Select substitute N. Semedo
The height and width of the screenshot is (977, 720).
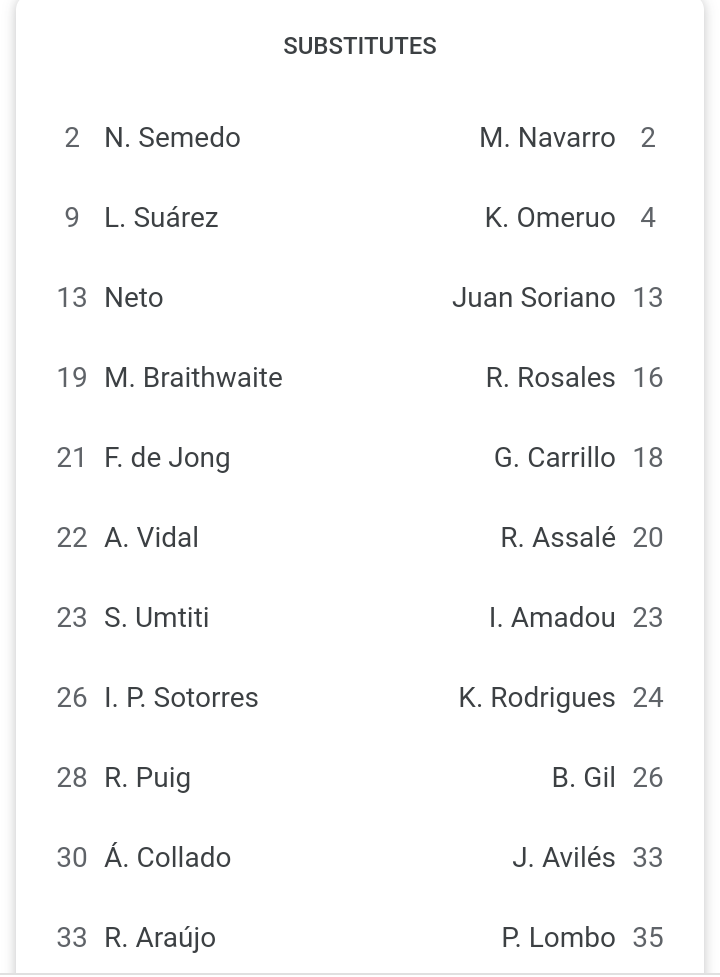172,138
